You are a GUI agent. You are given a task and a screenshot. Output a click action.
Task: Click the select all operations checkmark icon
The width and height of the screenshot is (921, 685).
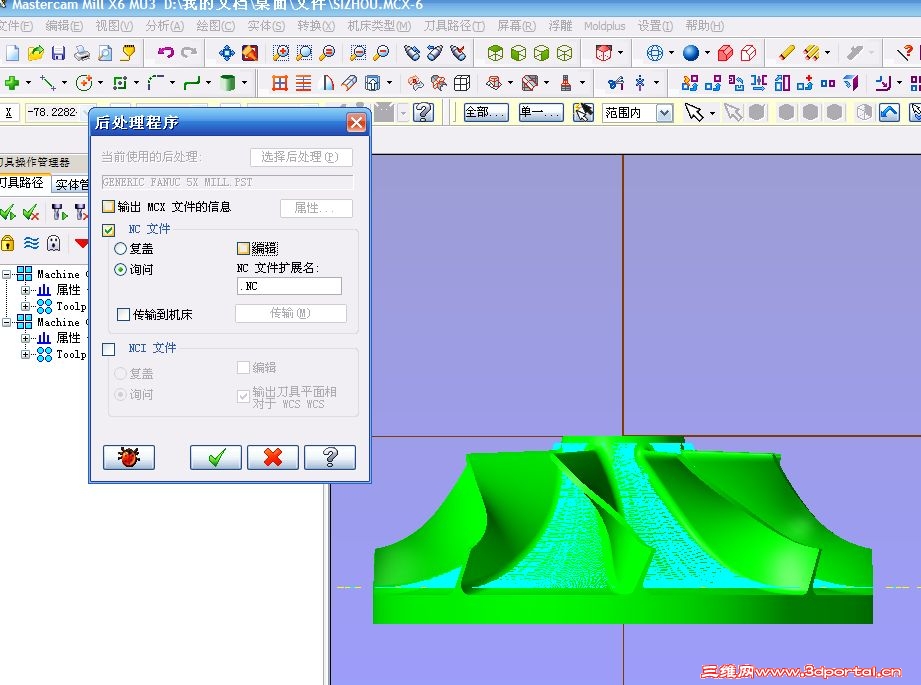pos(8,212)
